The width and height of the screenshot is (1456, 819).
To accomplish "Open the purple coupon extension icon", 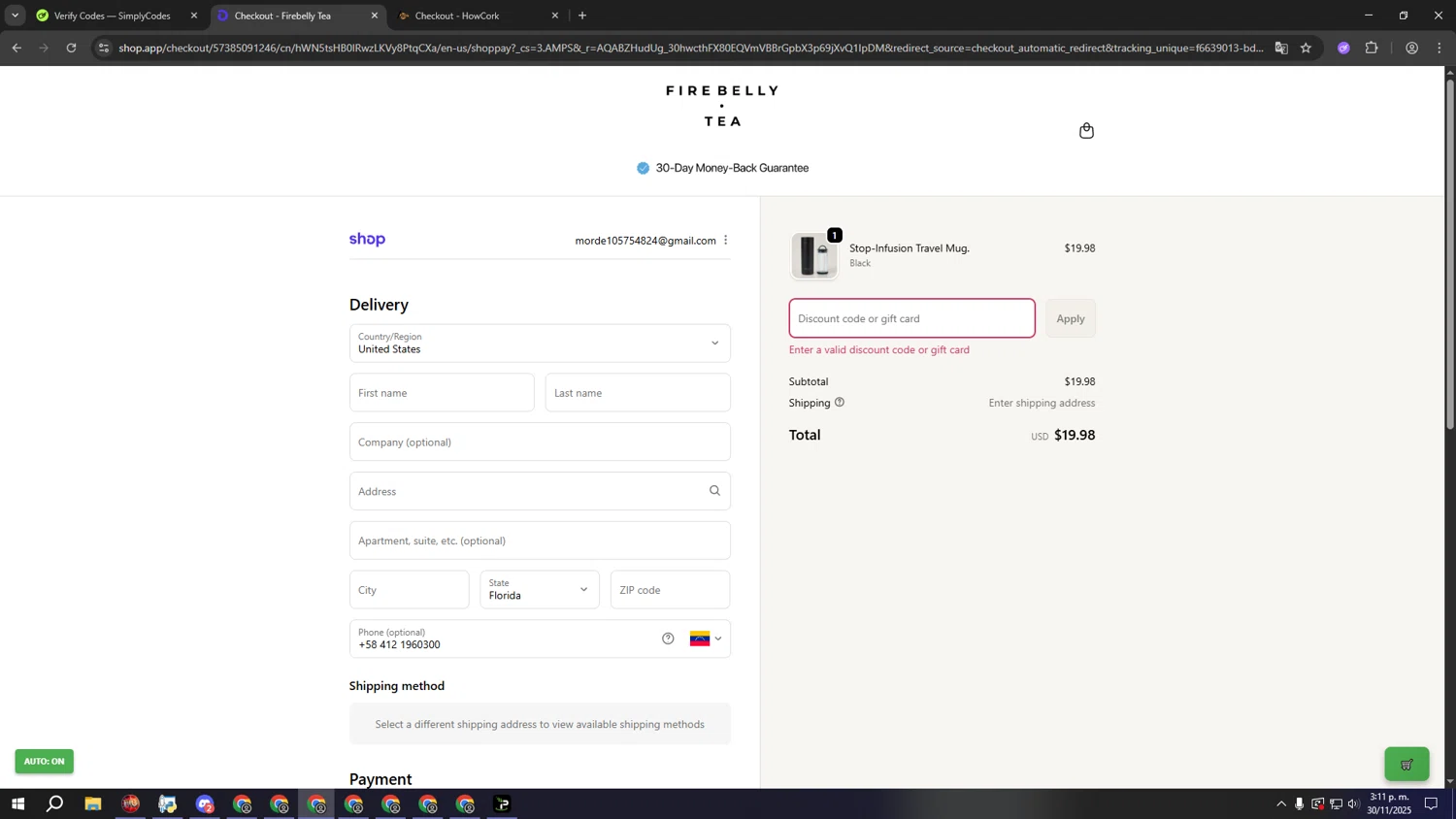I will 1343,48.
